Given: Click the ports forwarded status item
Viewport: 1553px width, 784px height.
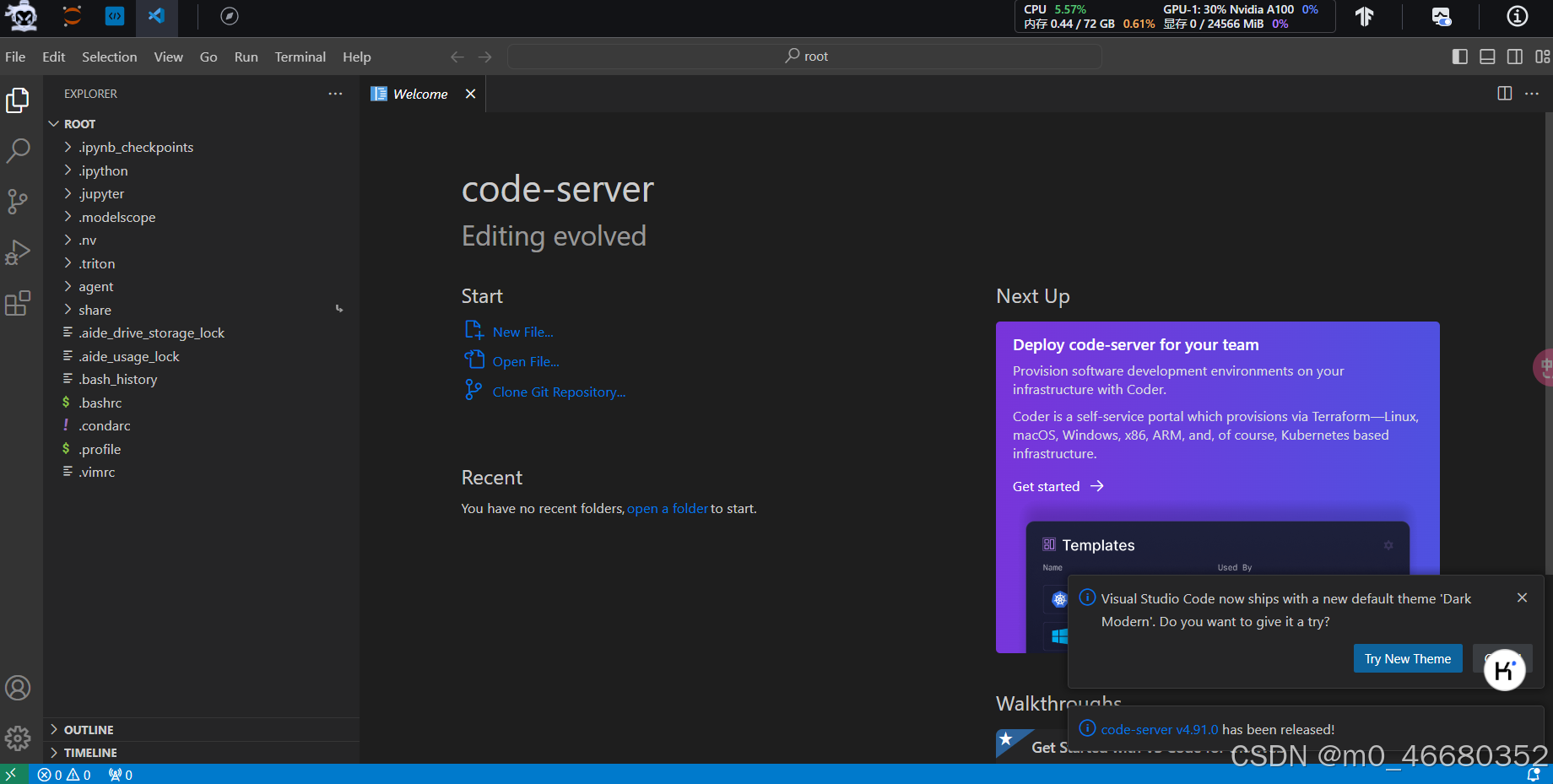Looking at the screenshot, I should [120, 775].
